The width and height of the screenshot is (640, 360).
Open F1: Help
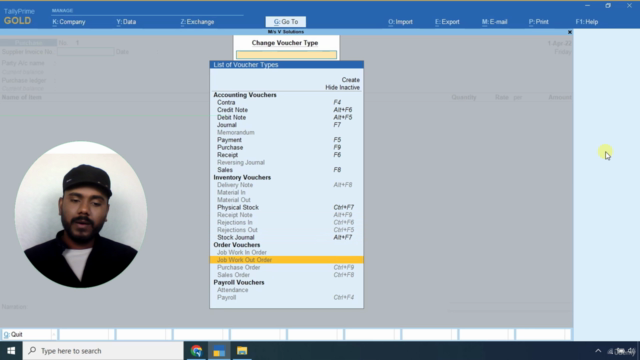click(587, 22)
